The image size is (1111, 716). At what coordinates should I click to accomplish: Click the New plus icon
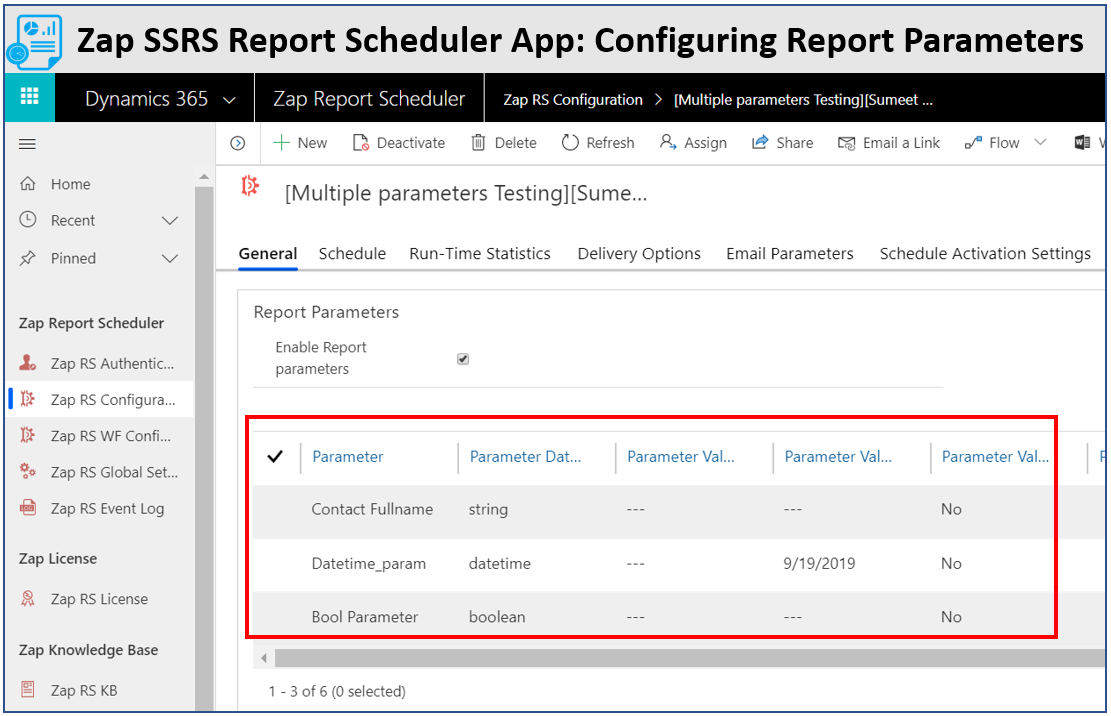point(281,143)
